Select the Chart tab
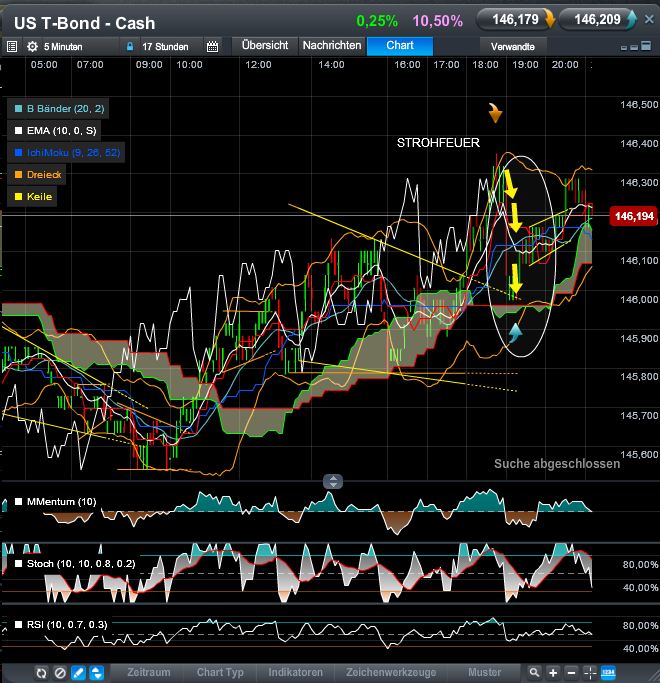The height and width of the screenshot is (683, 660). pos(400,46)
